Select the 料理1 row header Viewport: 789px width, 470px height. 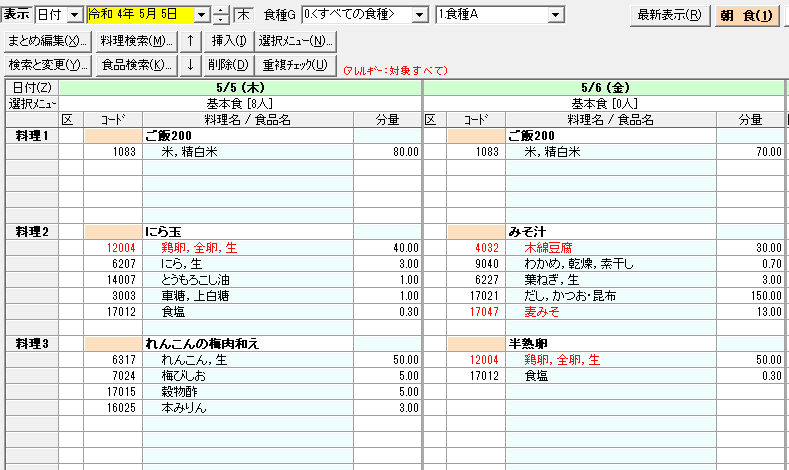(x=32, y=136)
